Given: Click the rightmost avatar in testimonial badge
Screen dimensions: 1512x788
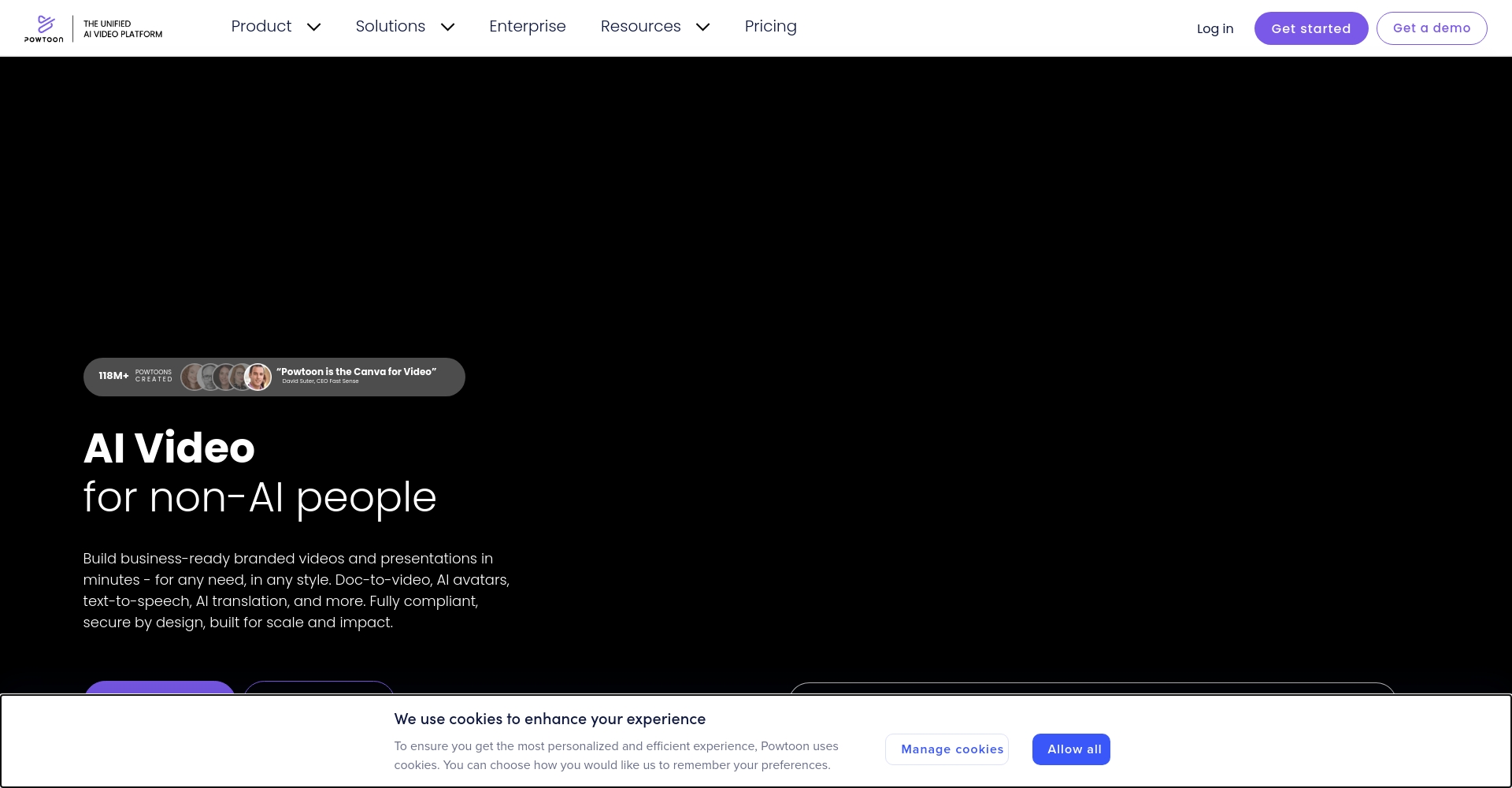Looking at the screenshot, I should [258, 377].
